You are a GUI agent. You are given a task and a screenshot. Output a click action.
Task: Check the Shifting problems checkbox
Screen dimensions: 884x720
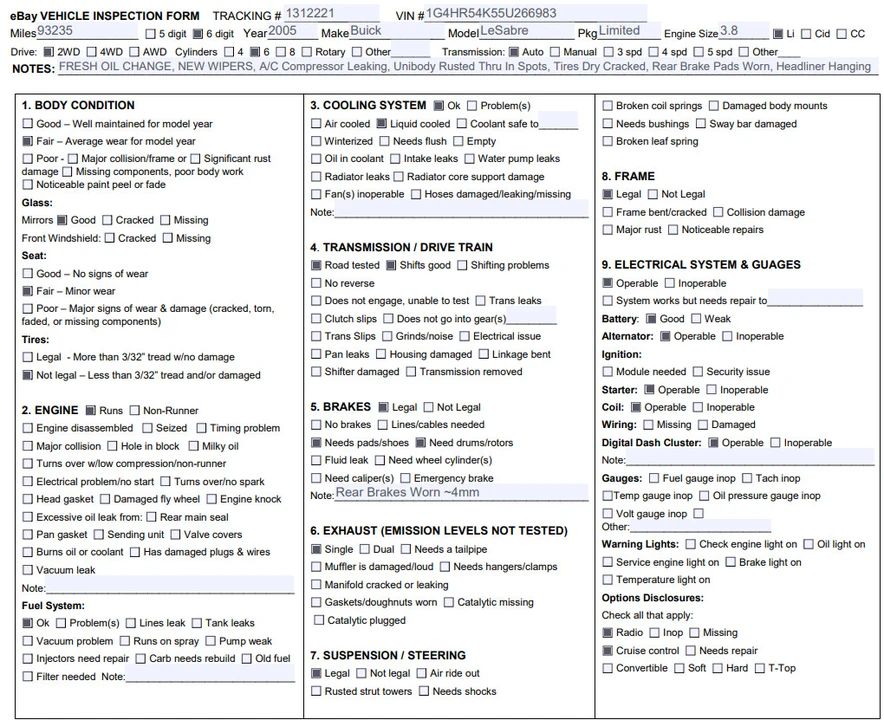click(462, 265)
